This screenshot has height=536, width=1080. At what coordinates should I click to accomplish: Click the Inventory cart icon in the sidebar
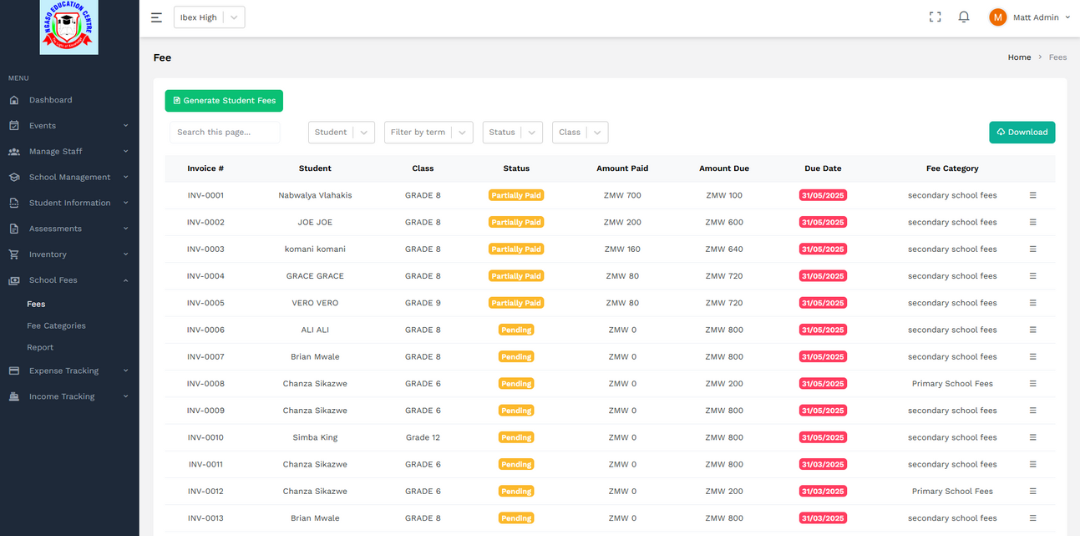[x=14, y=255]
